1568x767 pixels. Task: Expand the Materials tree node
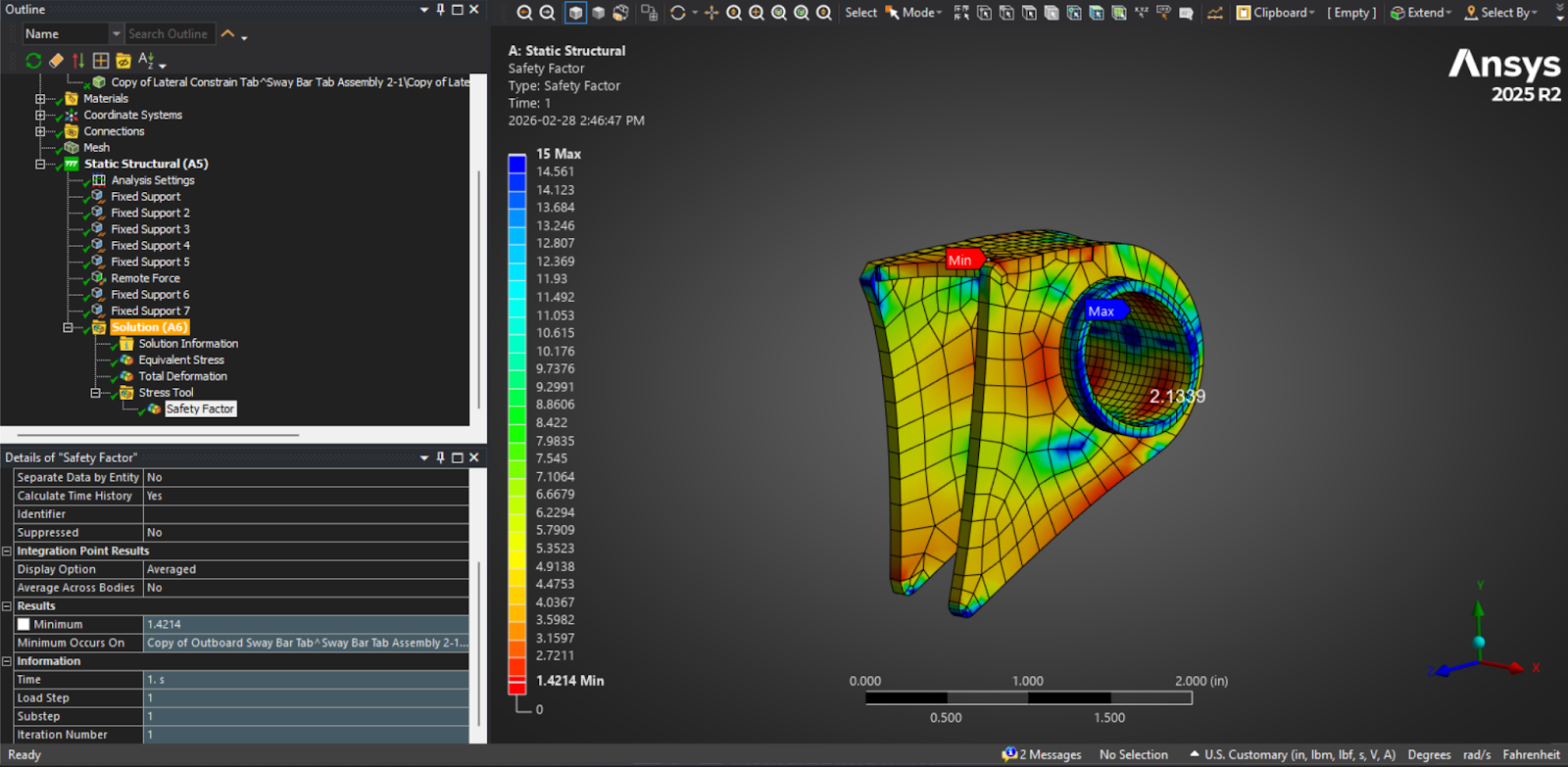[x=40, y=99]
